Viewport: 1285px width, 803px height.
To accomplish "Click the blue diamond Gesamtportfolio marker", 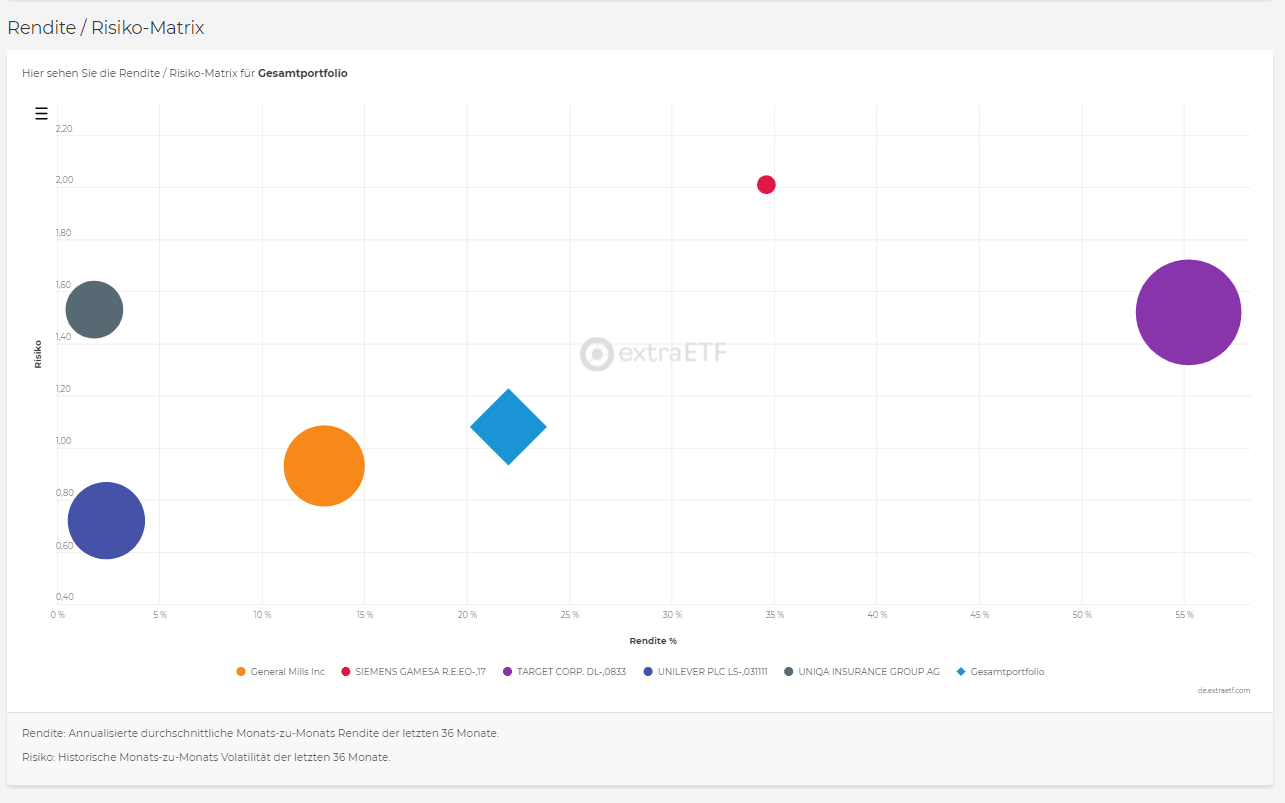I will click(x=508, y=427).
